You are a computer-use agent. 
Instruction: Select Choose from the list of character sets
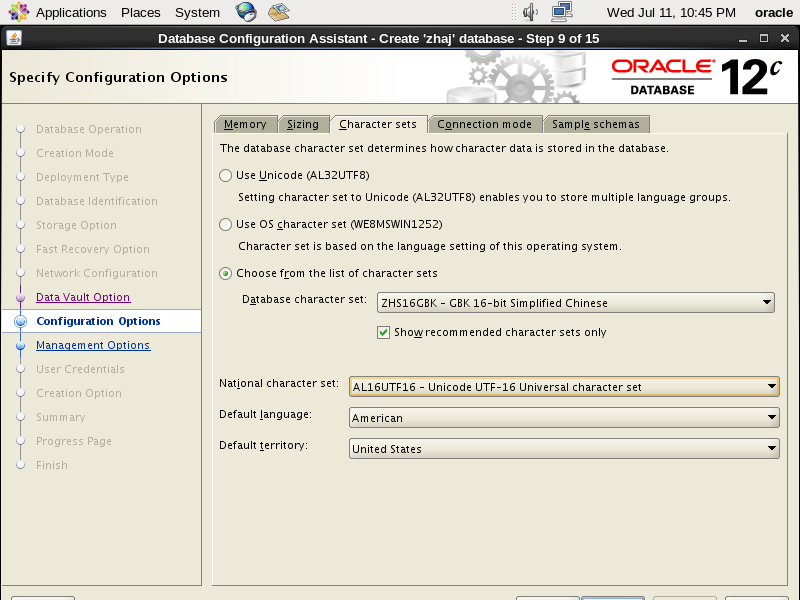pos(226,273)
